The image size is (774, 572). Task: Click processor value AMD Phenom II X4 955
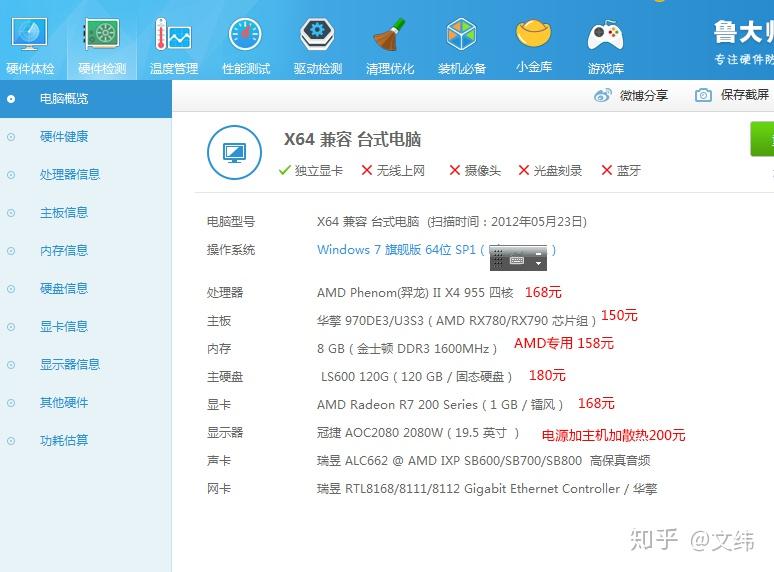coord(415,293)
